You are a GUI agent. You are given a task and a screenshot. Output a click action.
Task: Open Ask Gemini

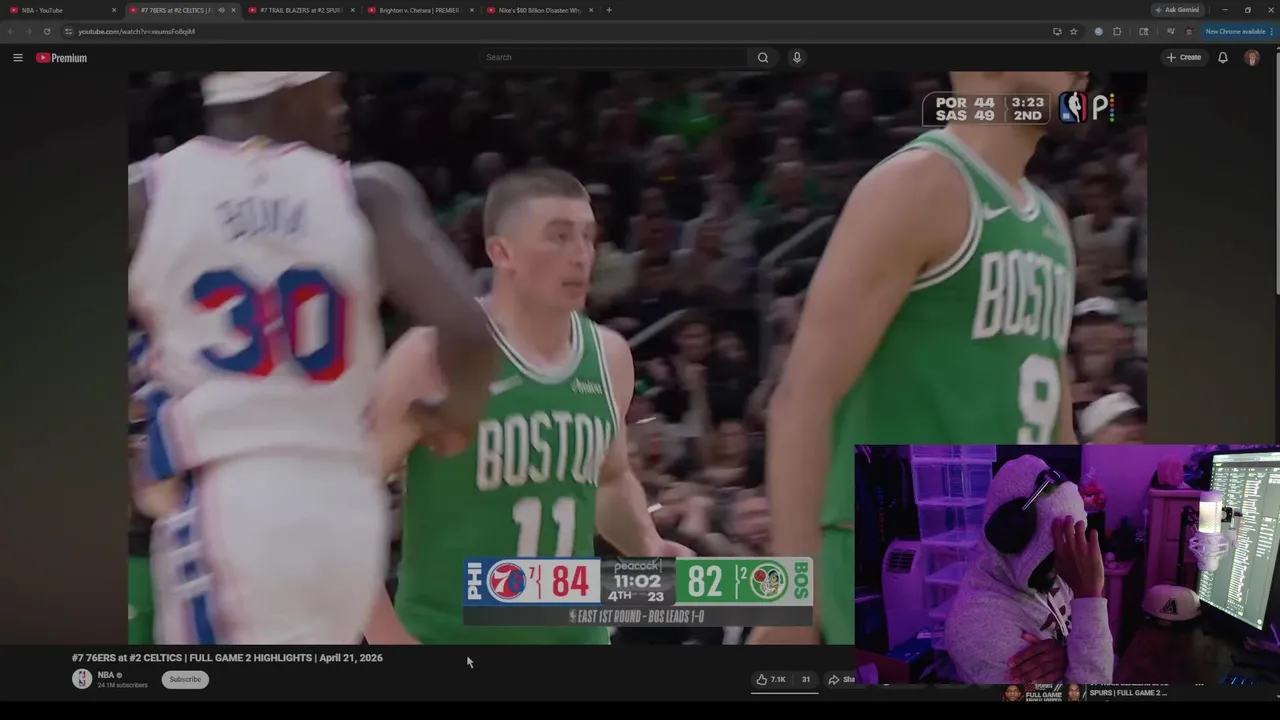tap(1176, 10)
